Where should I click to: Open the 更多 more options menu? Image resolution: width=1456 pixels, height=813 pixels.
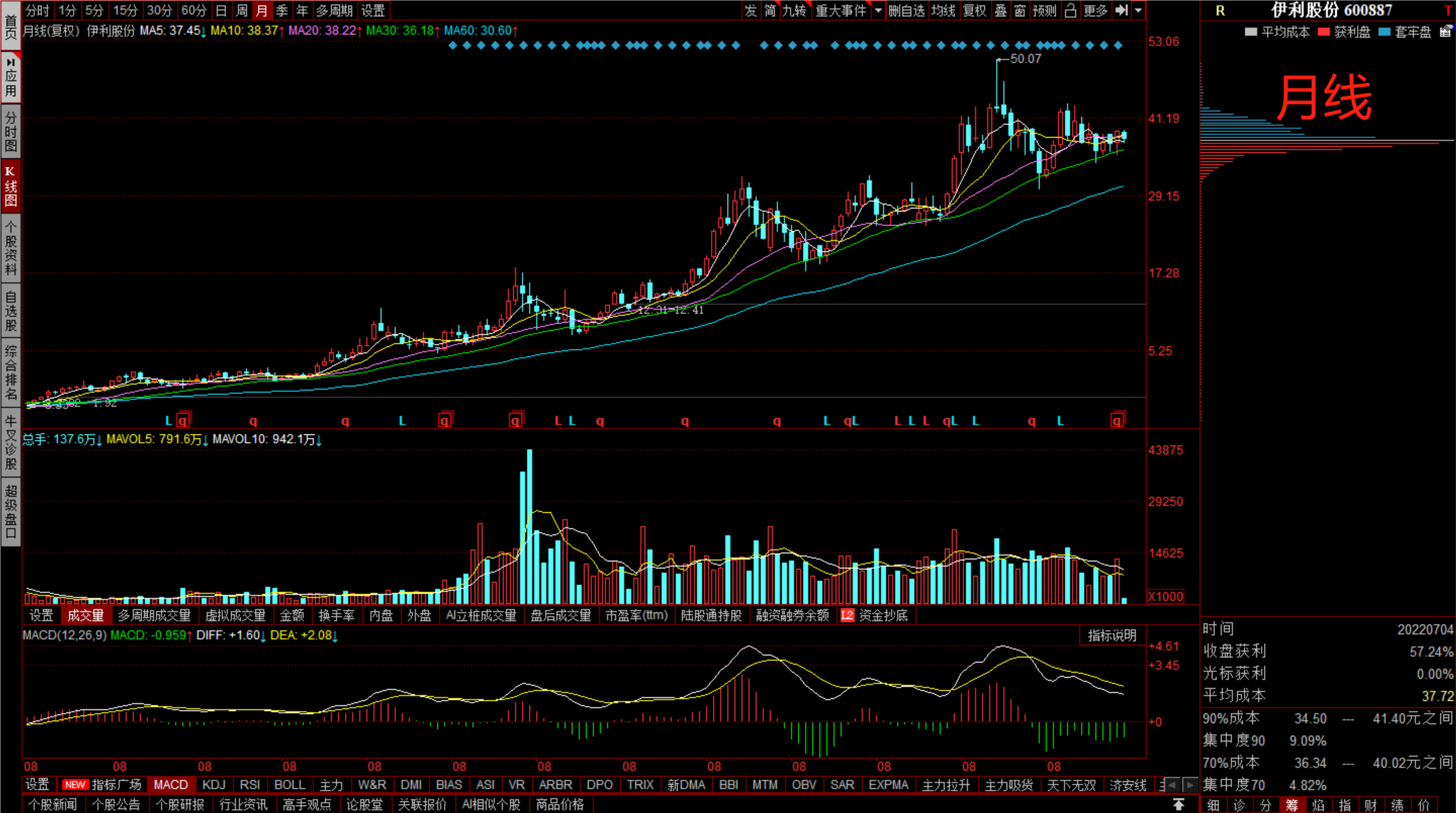coord(1095,10)
